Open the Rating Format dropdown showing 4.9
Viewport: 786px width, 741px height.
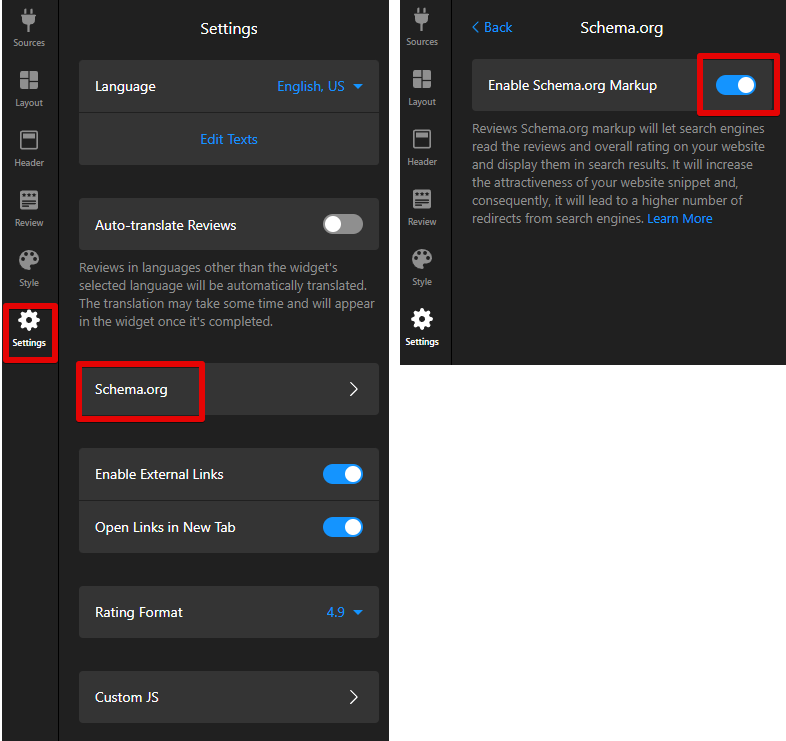[344, 612]
